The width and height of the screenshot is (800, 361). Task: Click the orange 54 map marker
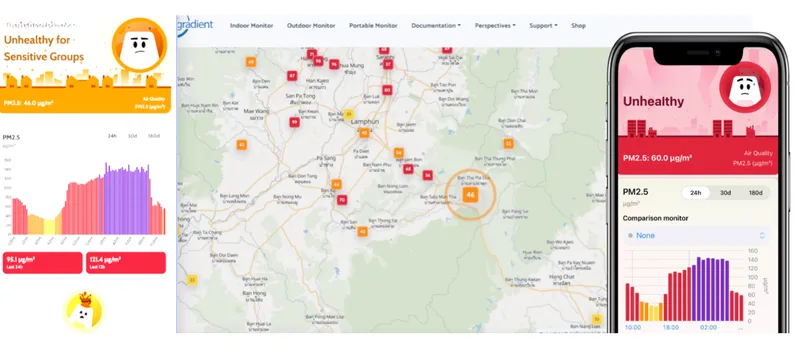click(398, 152)
